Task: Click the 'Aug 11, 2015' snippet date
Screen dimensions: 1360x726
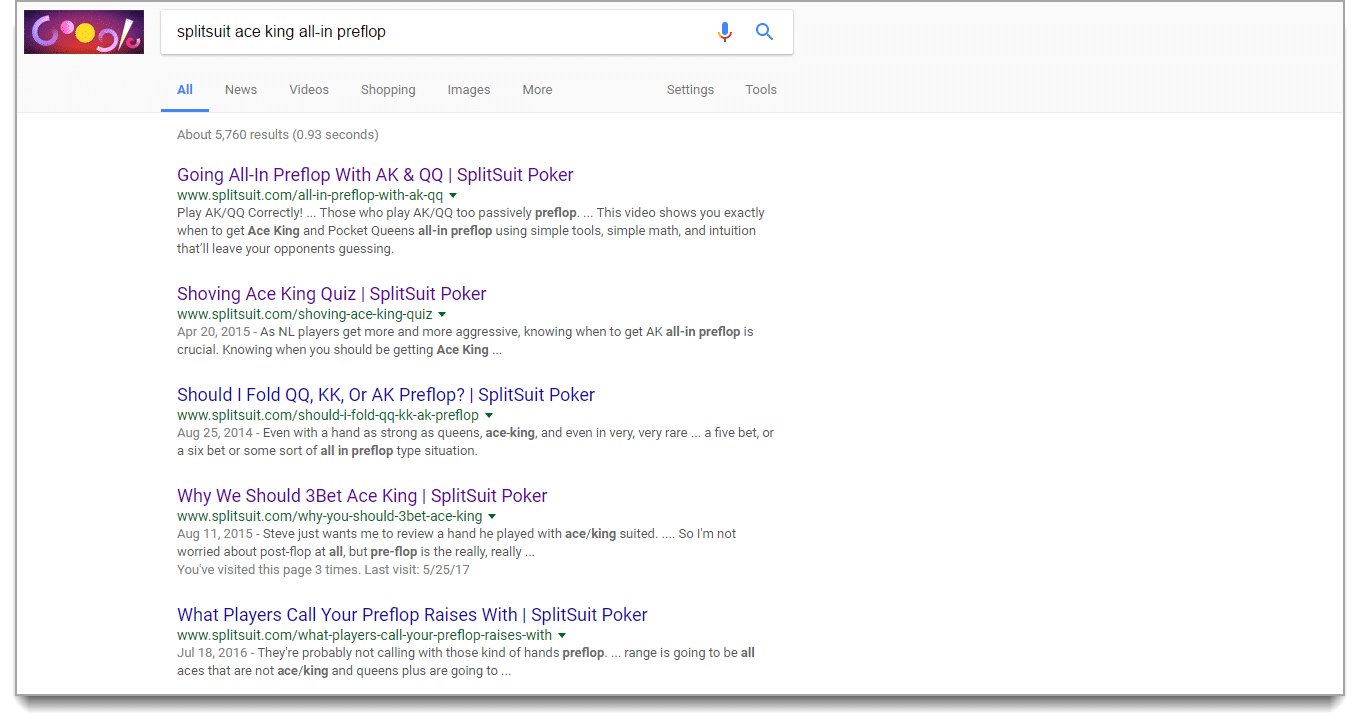Action: [x=214, y=534]
